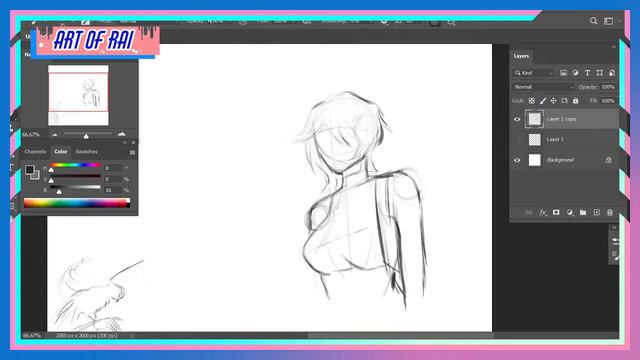Click the foreground color swatch

click(29, 169)
